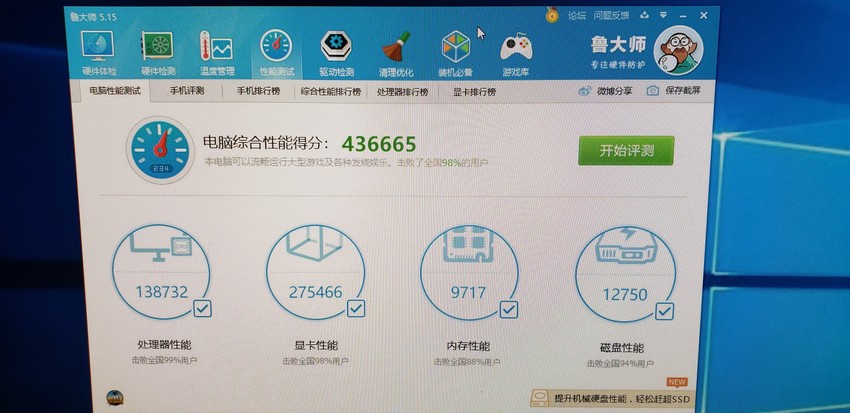Image resolution: width=850 pixels, height=413 pixels.
Task: Click the 保存截屏 text link
Action: 682,91
